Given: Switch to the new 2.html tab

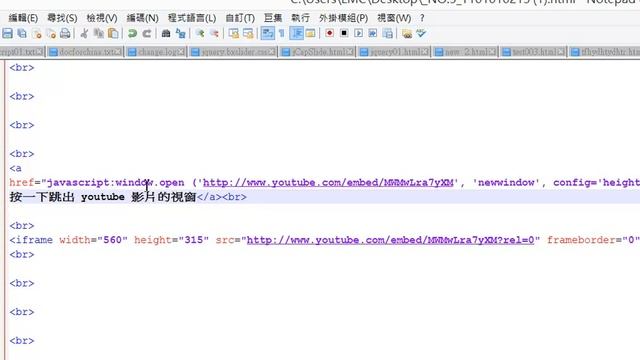Looking at the screenshot, I should tap(465, 52).
